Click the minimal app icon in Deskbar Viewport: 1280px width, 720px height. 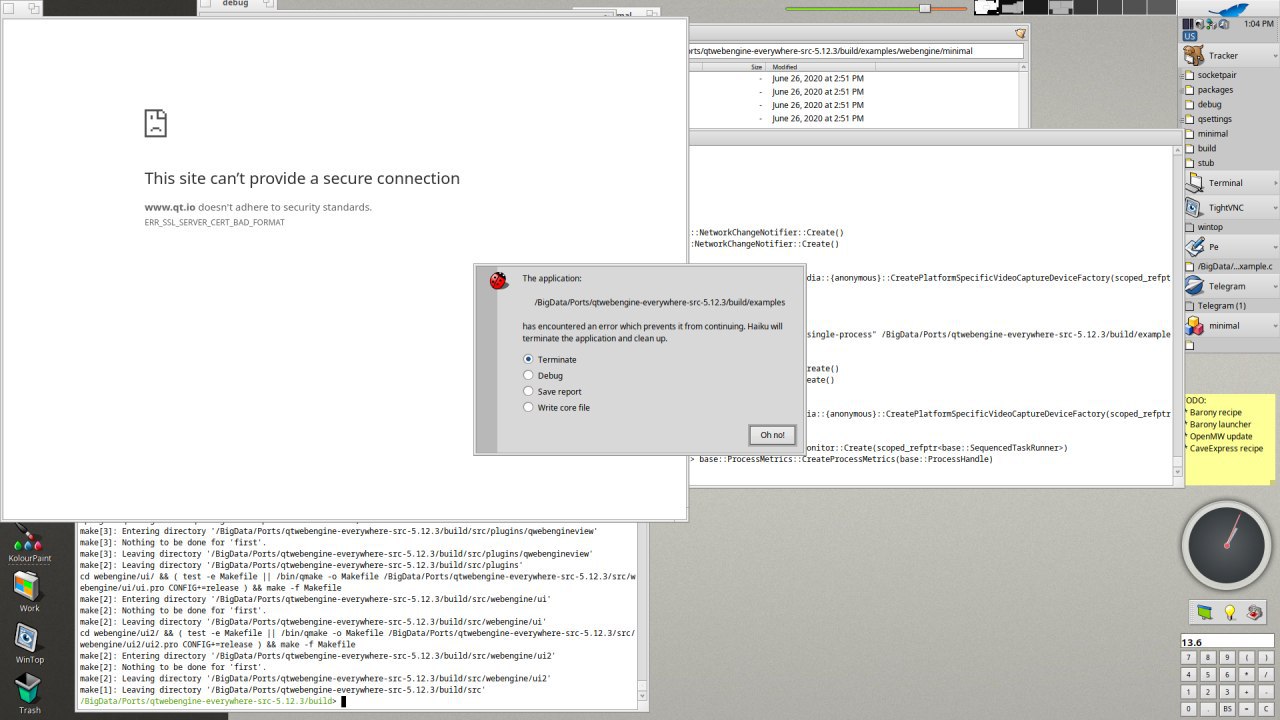(1194, 326)
